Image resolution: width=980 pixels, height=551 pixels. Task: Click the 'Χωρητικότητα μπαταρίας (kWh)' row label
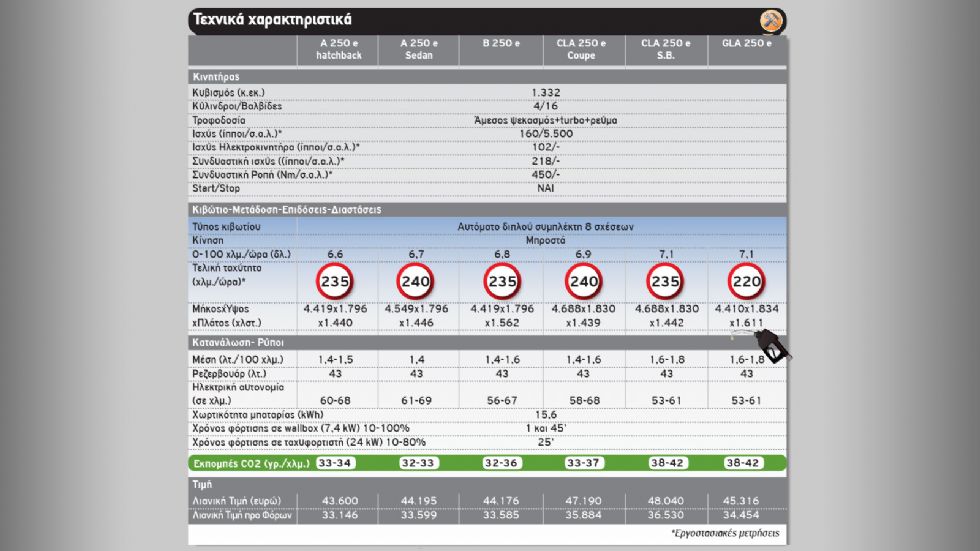(258, 415)
